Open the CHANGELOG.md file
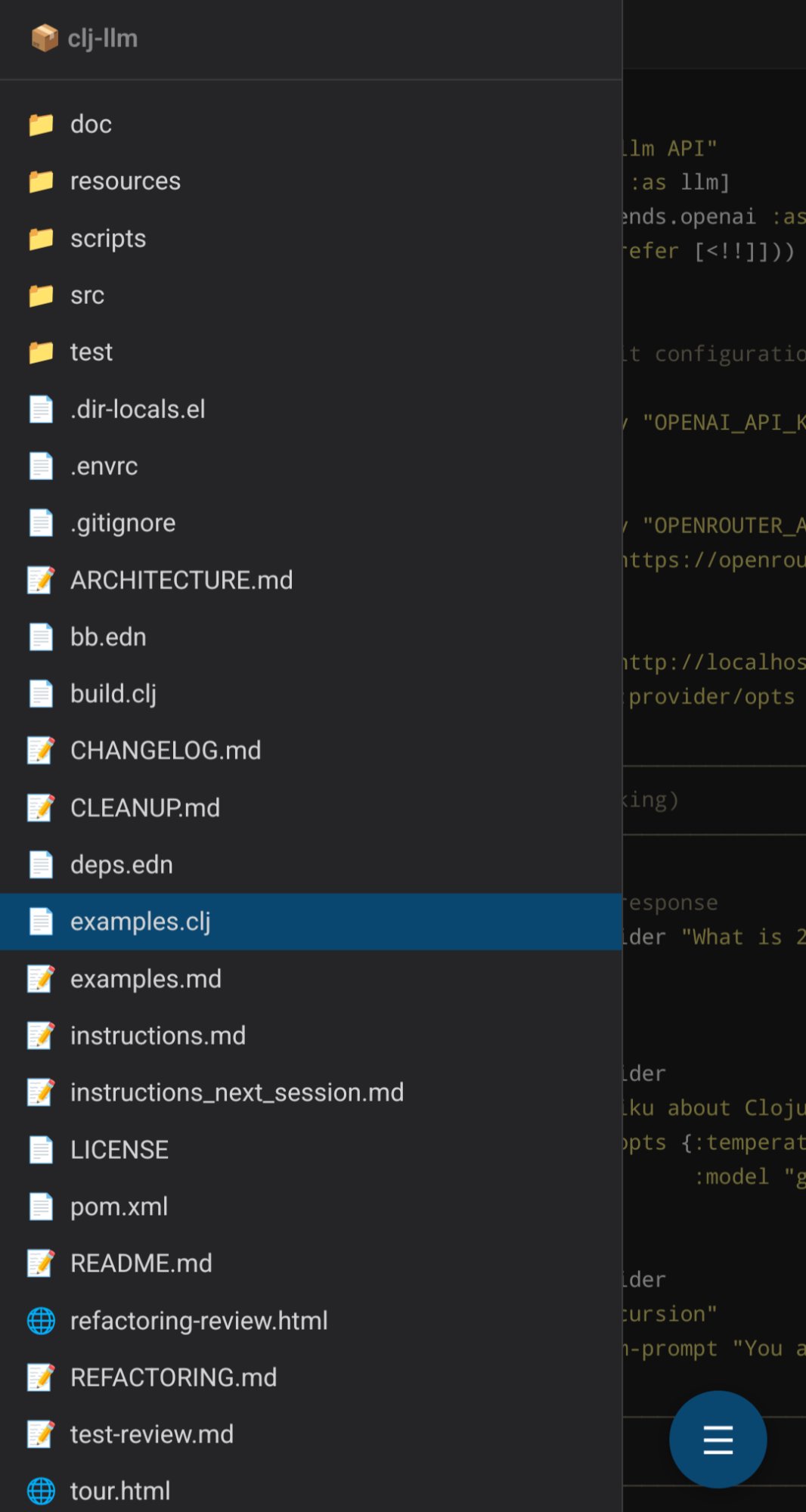The width and height of the screenshot is (806, 1512). [166, 751]
